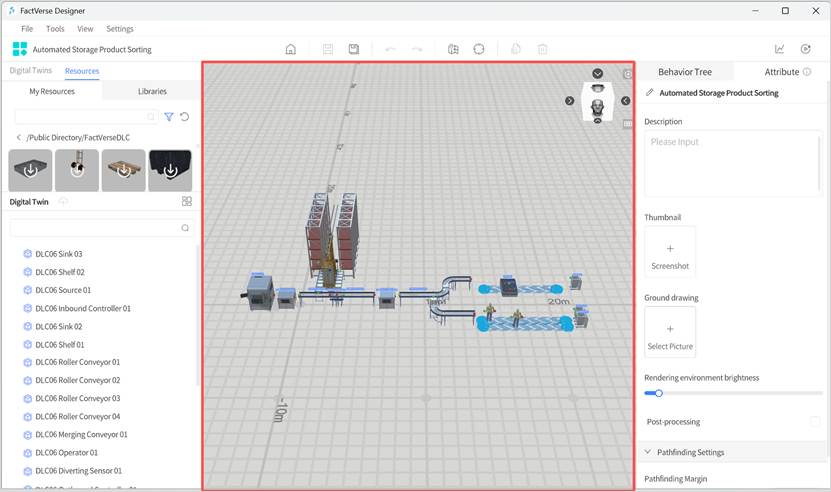
Task: Click the filter funnel icon
Action: pyautogui.click(x=168, y=117)
